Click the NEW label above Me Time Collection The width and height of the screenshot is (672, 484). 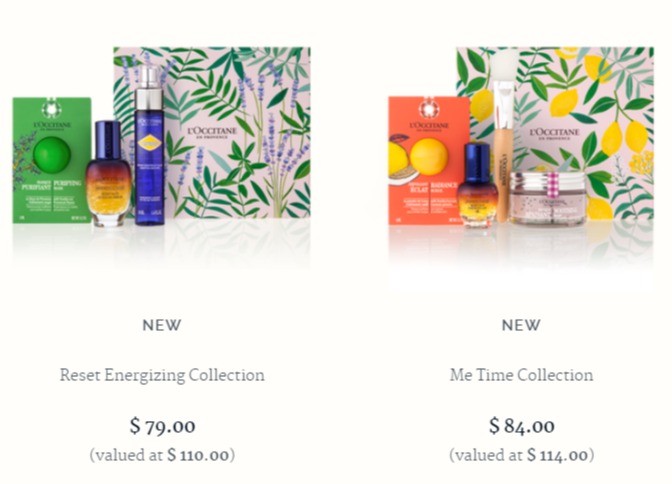pos(521,325)
